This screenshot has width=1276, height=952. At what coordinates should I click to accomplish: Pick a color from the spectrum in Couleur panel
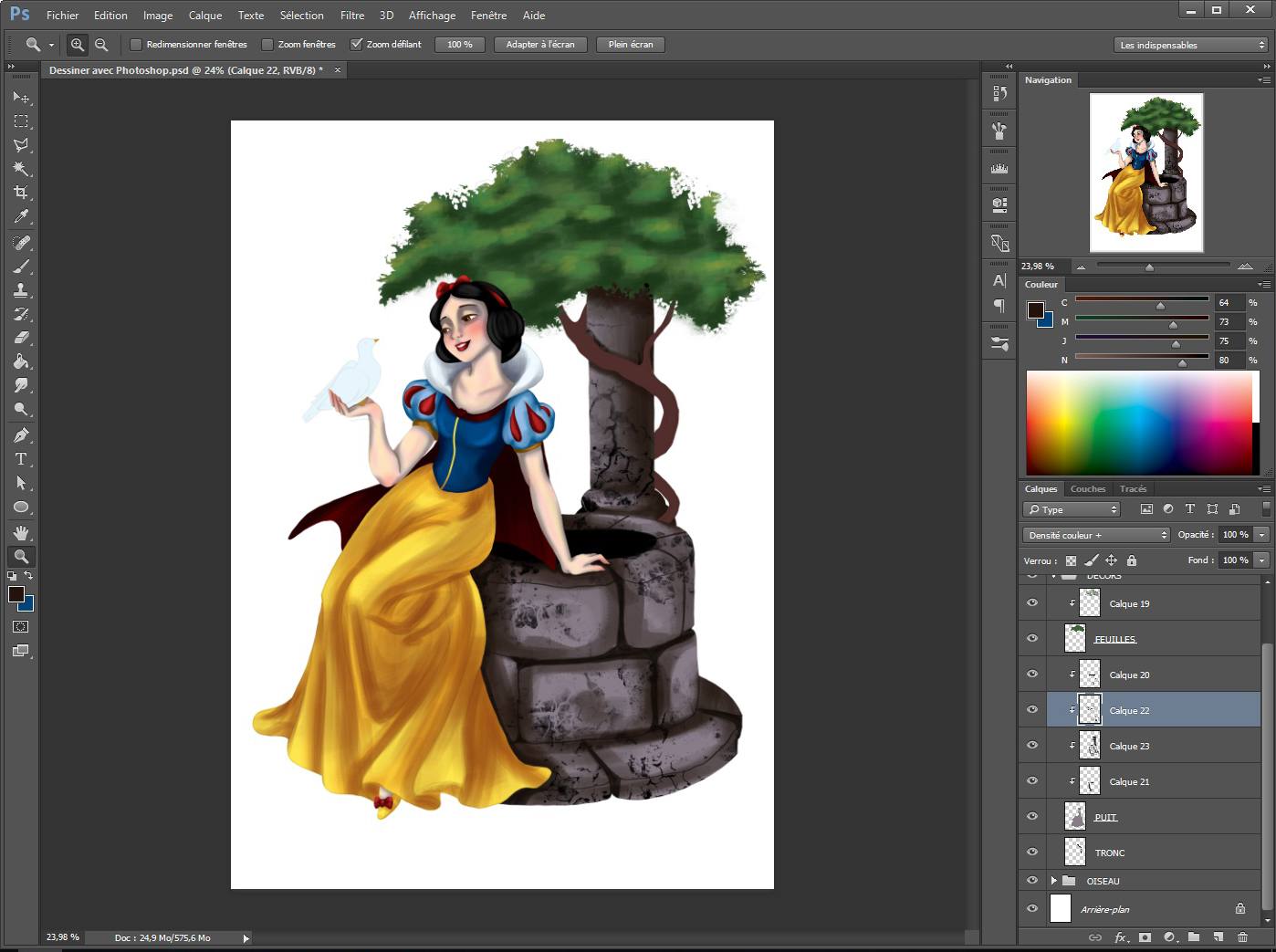tap(1139, 422)
